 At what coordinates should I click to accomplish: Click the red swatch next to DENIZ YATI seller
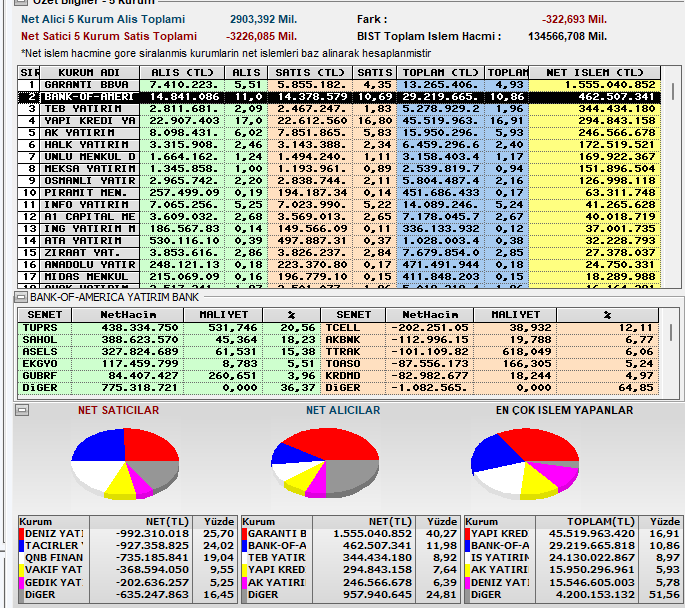(x=21, y=534)
